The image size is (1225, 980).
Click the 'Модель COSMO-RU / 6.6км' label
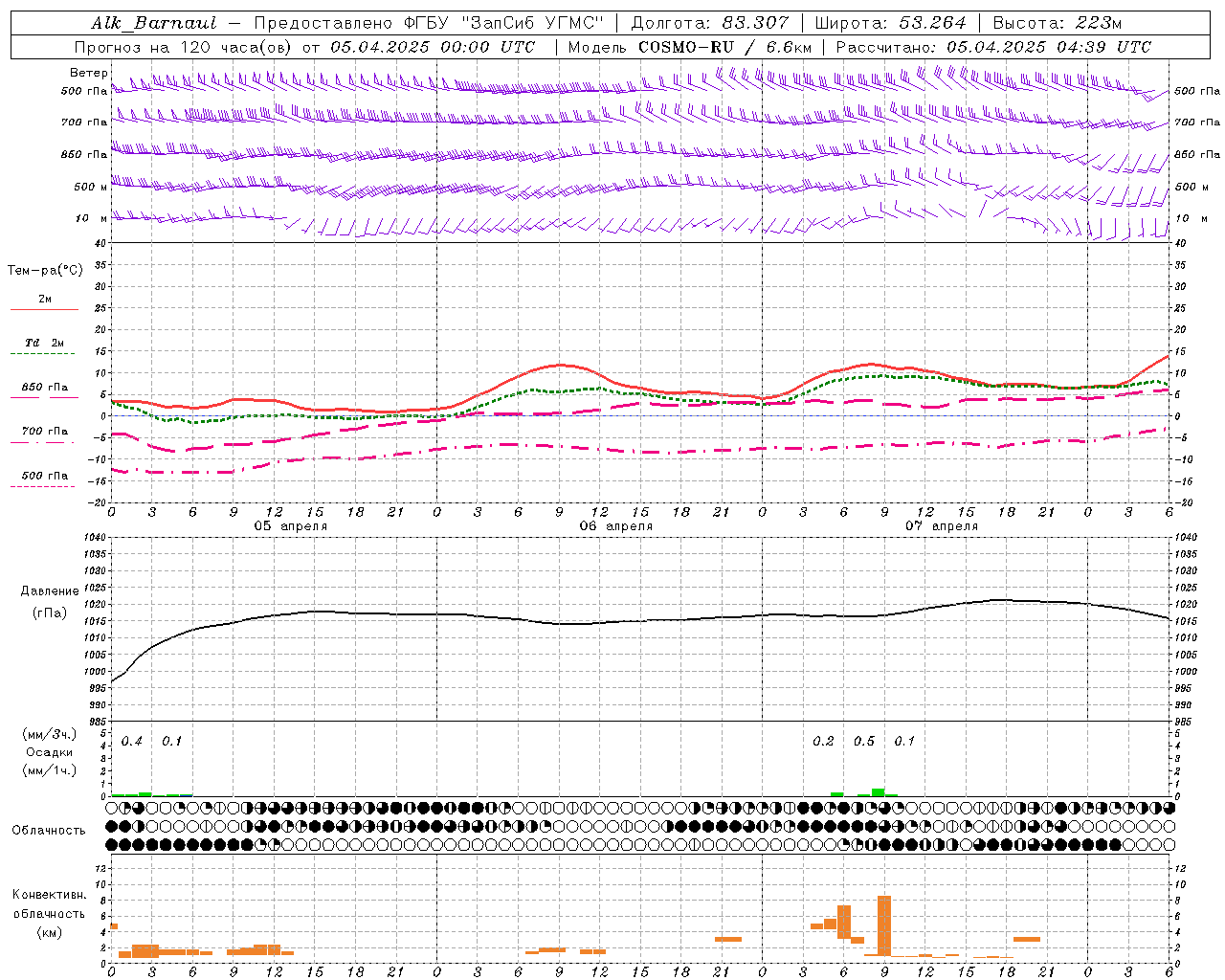click(690, 47)
